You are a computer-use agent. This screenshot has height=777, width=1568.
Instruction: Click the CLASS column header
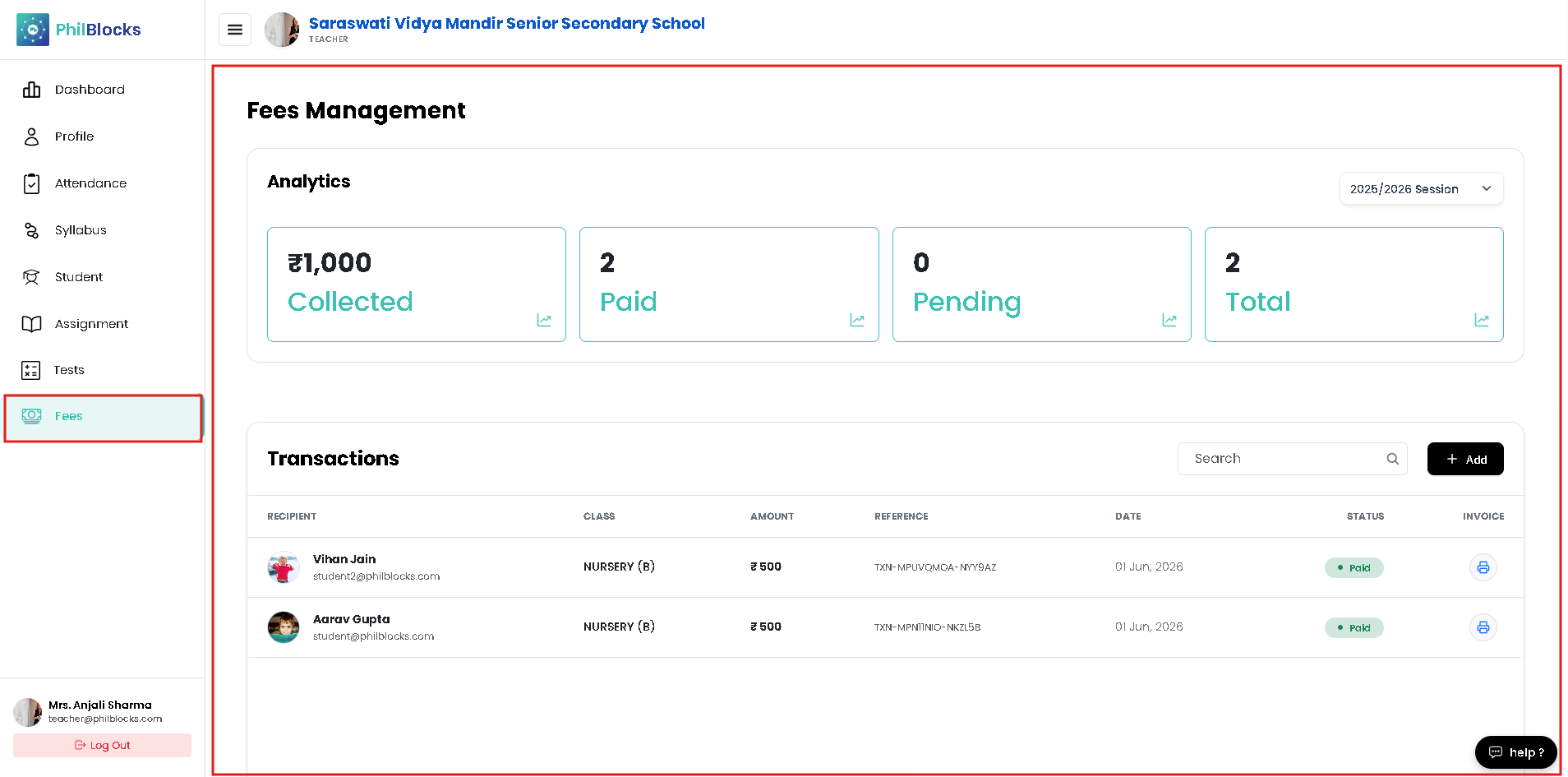[x=599, y=516]
